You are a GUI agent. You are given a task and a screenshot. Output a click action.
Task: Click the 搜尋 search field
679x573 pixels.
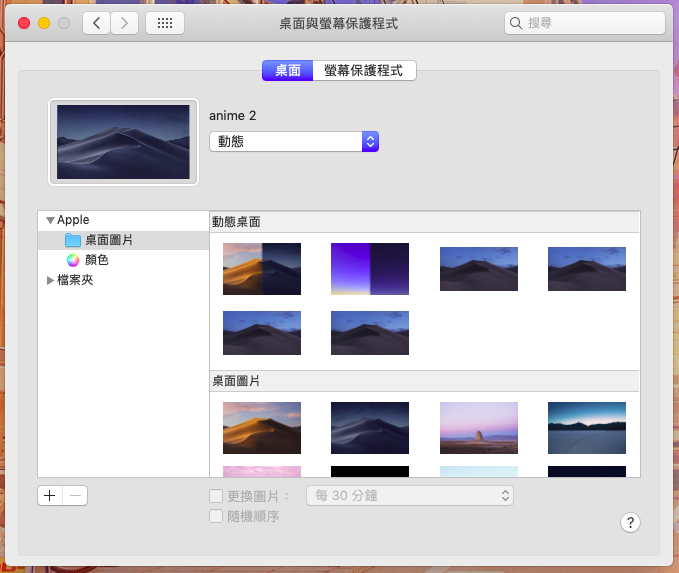pyautogui.click(x=585, y=22)
